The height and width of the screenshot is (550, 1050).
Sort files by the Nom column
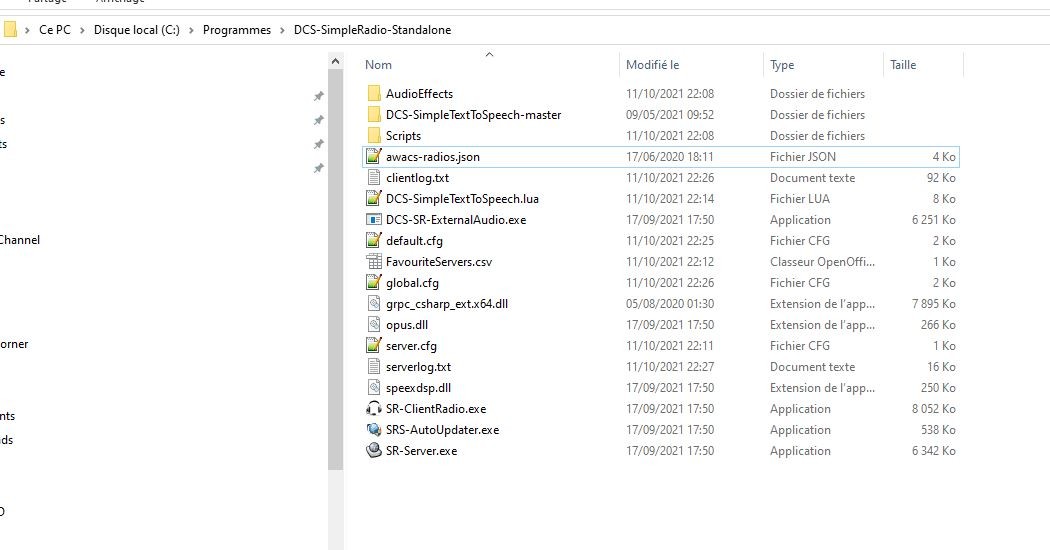click(x=378, y=65)
